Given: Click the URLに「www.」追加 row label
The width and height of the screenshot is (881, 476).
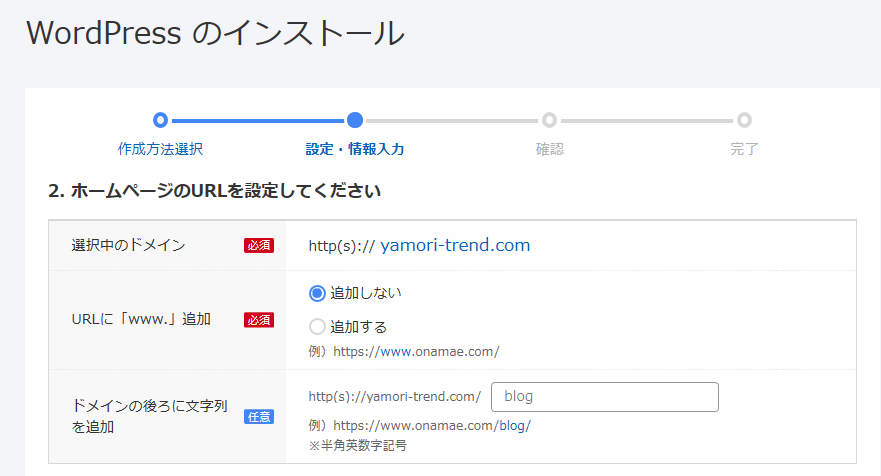Looking at the screenshot, I should coord(141,319).
